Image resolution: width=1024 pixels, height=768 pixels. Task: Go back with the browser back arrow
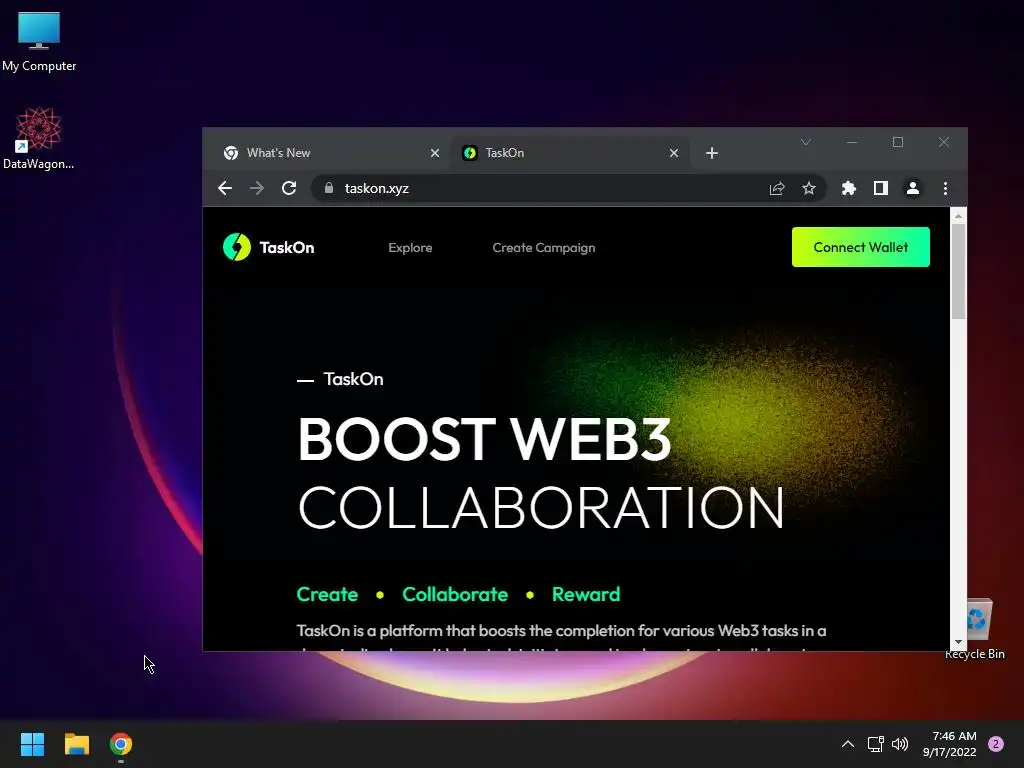tap(225, 189)
